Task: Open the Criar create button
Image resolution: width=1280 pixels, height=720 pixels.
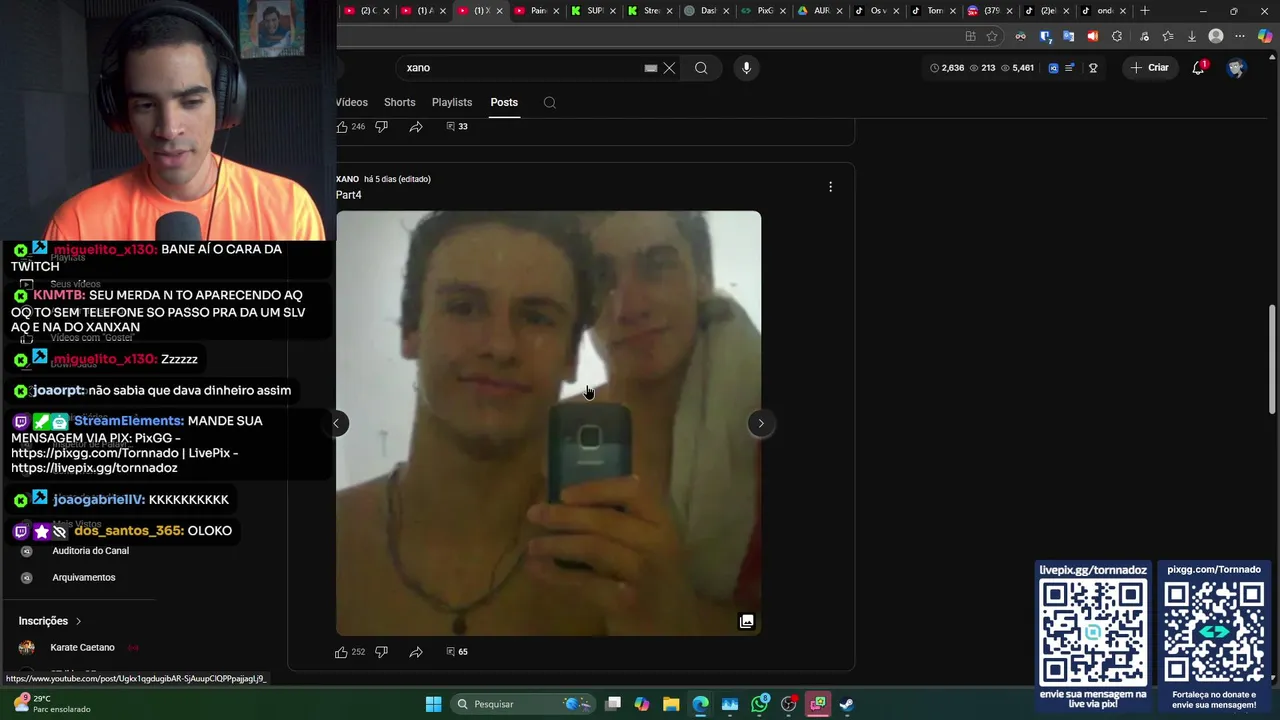Action: pos(1149,68)
